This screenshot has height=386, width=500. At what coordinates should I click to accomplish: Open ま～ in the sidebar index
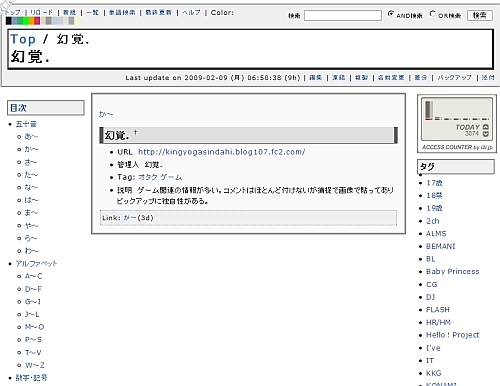click(31, 213)
